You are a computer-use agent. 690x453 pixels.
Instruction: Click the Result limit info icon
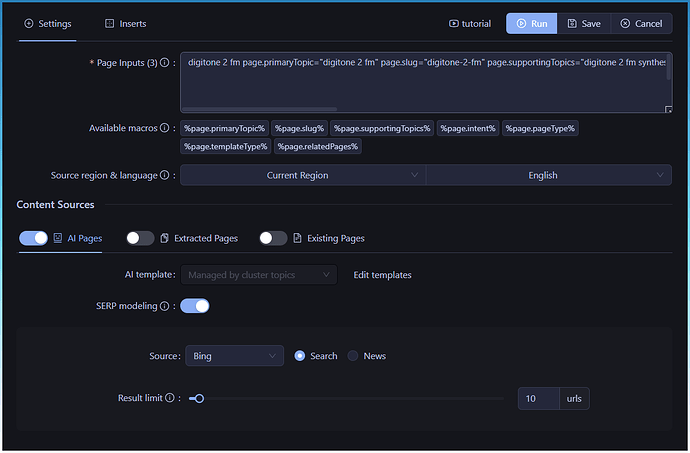pos(170,399)
